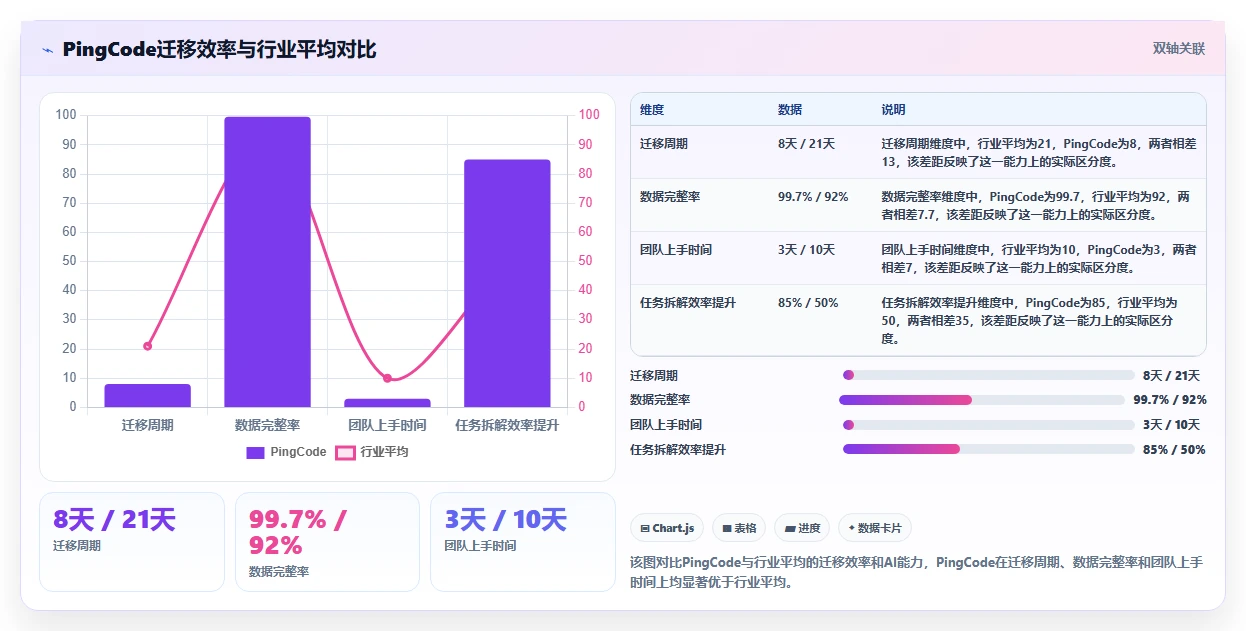Click the pink line point above 迁移周期
This screenshot has width=1246, height=631.
coord(147,346)
